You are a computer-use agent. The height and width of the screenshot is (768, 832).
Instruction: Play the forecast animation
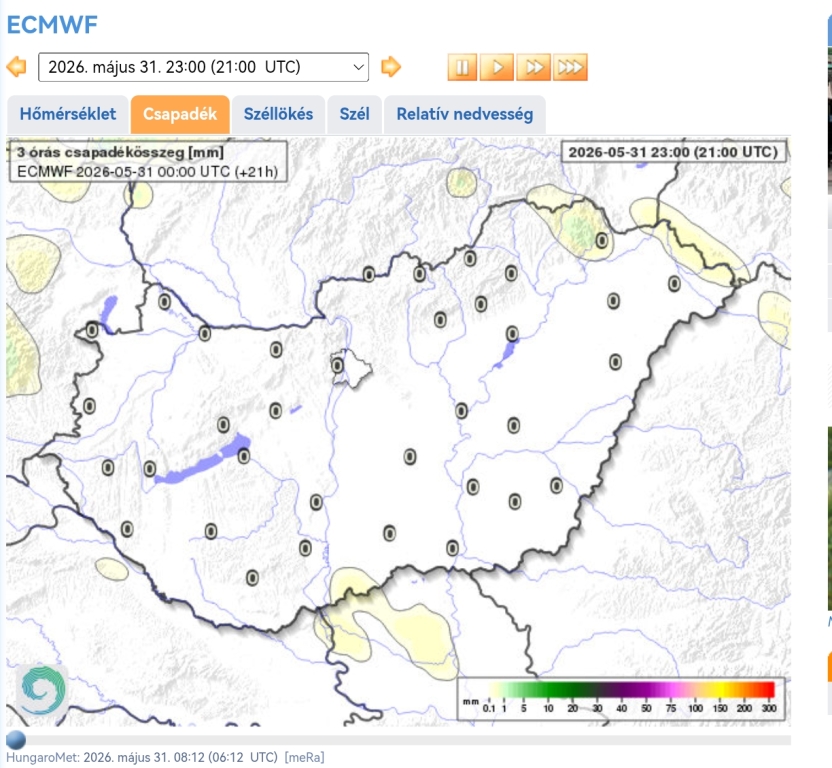pyautogui.click(x=497, y=67)
